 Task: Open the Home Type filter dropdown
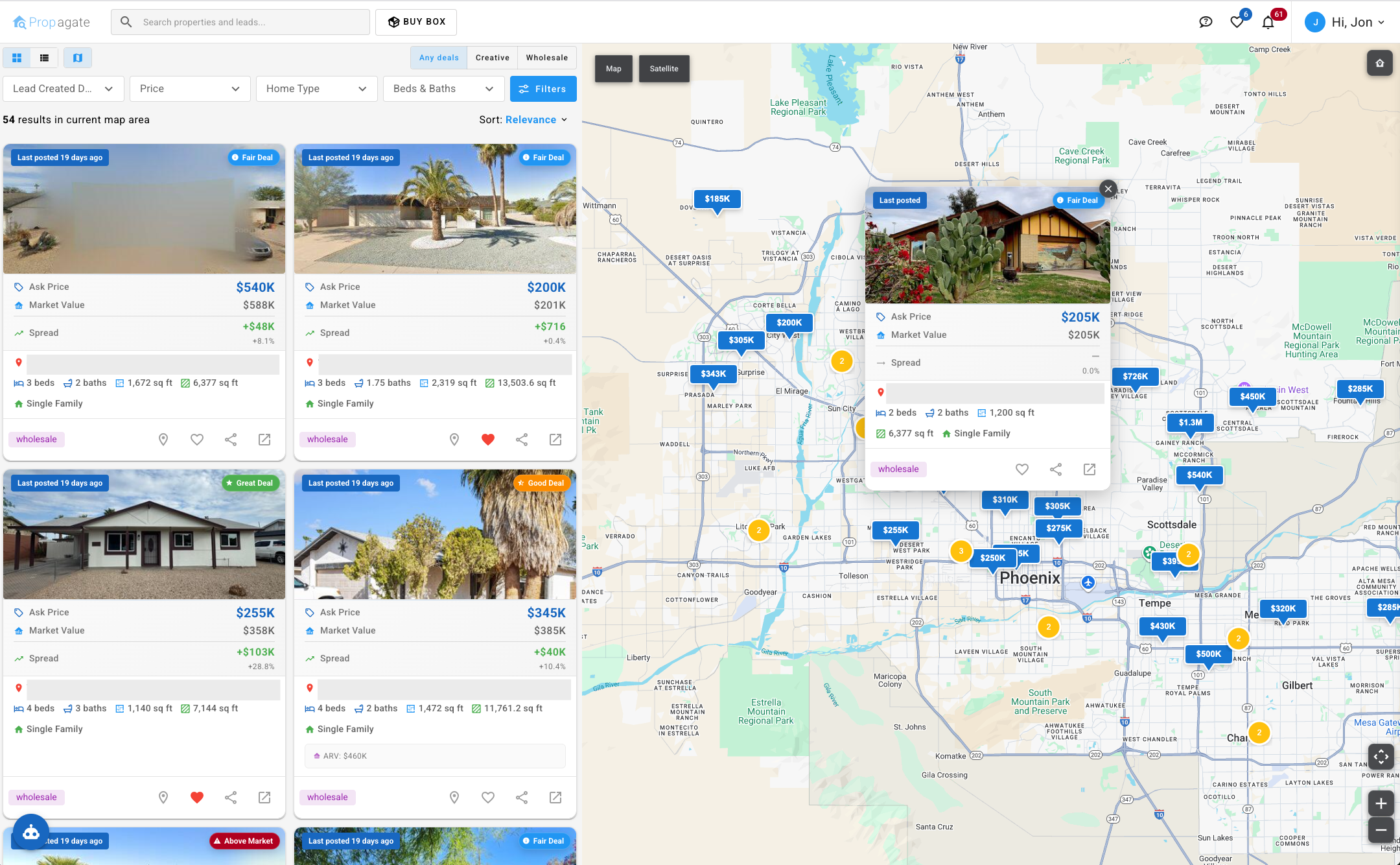(x=316, y=88)
